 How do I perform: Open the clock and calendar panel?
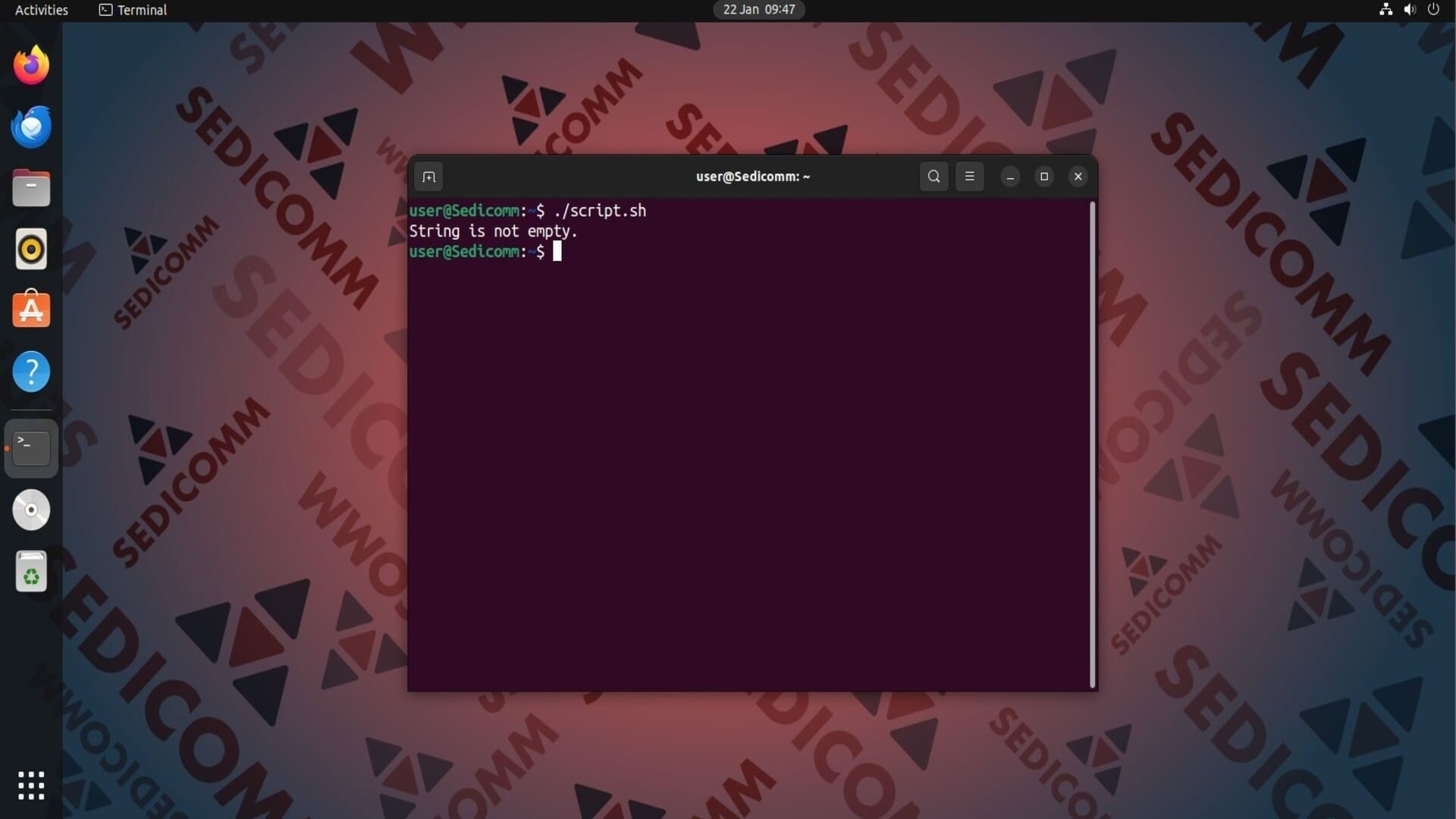coord(758,10)
